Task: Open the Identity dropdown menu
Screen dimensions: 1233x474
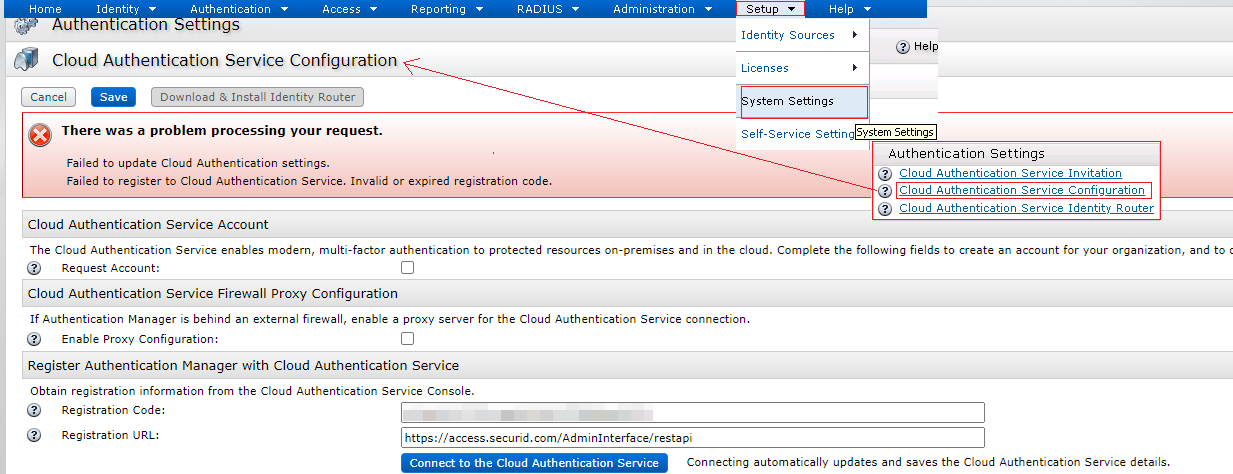Action: [x=126, y=9]
